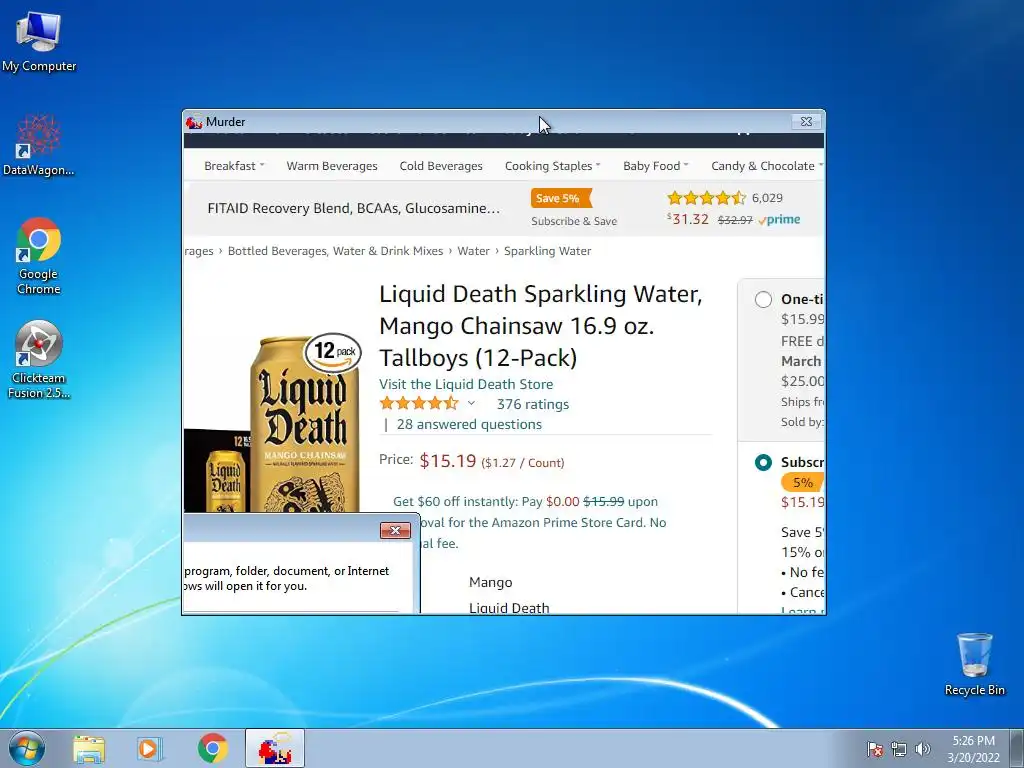Viewport: 1024px width, 768px height.
Task: Expand the Candy & Chocolate dropdown
Action: point(767,166)
